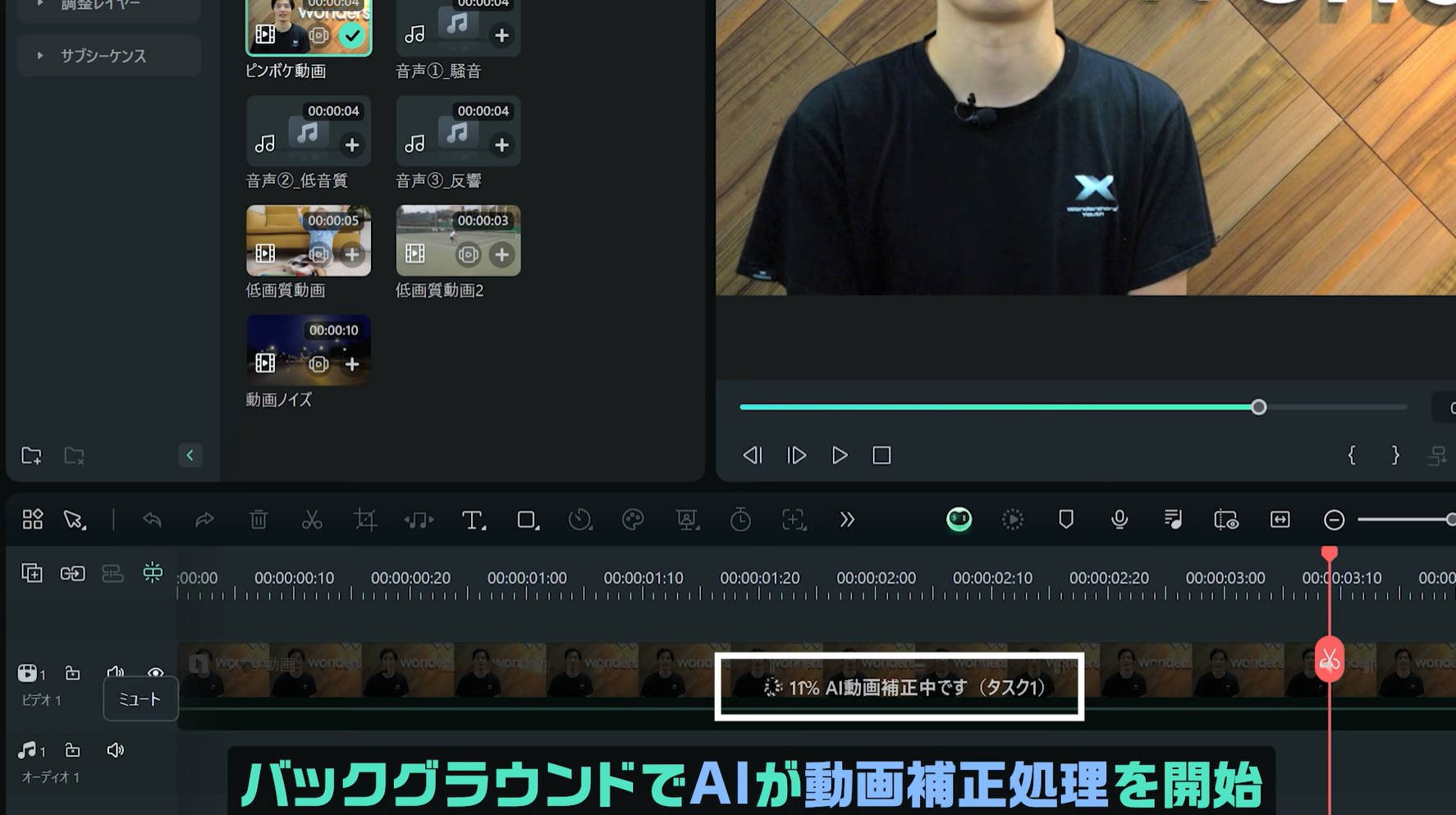Click the Delete trash icon
Screen dimensions: 1456x815
[x=259, y=520]
